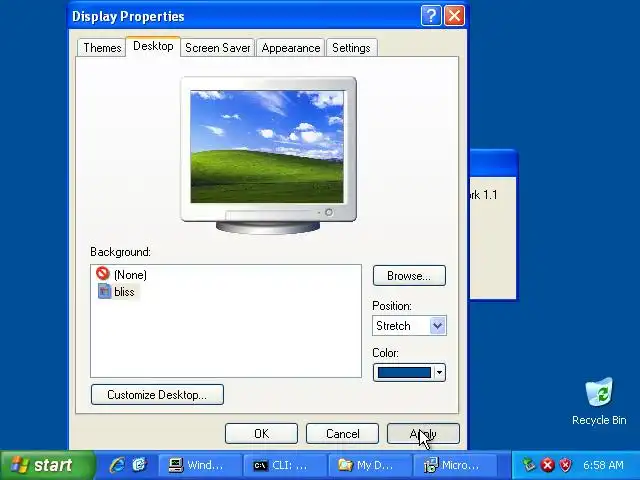This screenshot has height=480, width=640.
Task: Click the bliss image file icon
Action: [104, 291]
